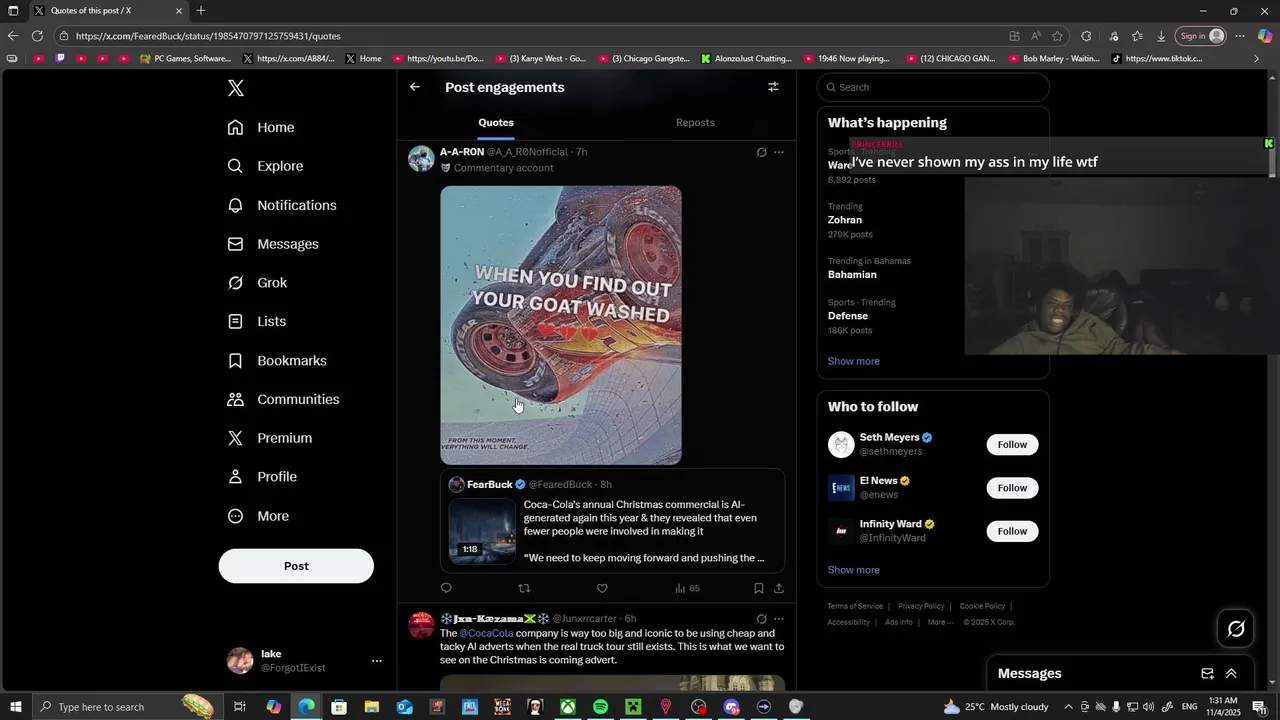This screenshot has width=1280, height=720.
Task: Open engagement filter settings icon
Action: click(x=773, y=87)
